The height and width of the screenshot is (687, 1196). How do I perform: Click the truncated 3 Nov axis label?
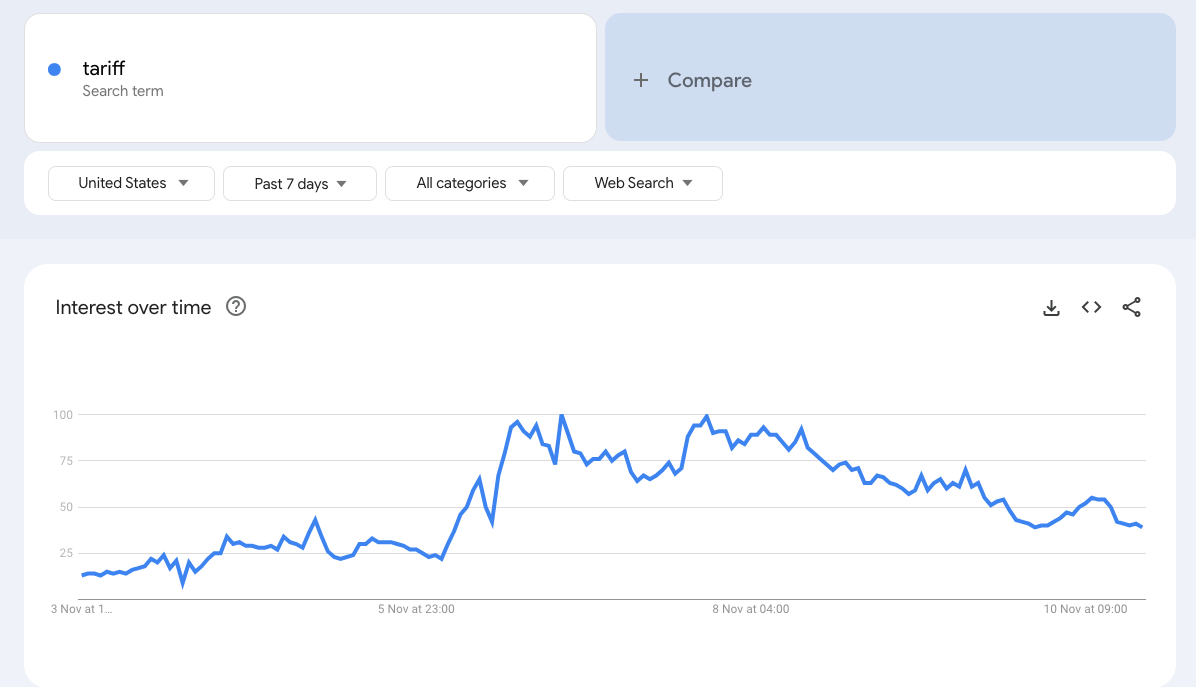81,609
